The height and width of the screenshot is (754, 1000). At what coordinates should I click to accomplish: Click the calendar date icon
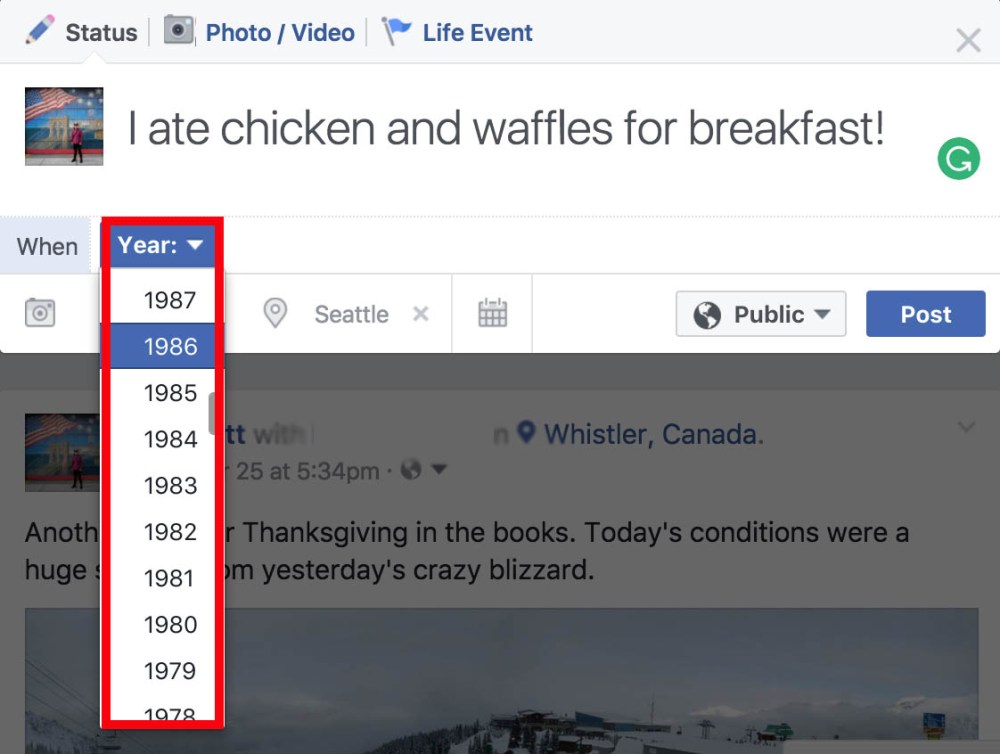[x=492, y=313]
